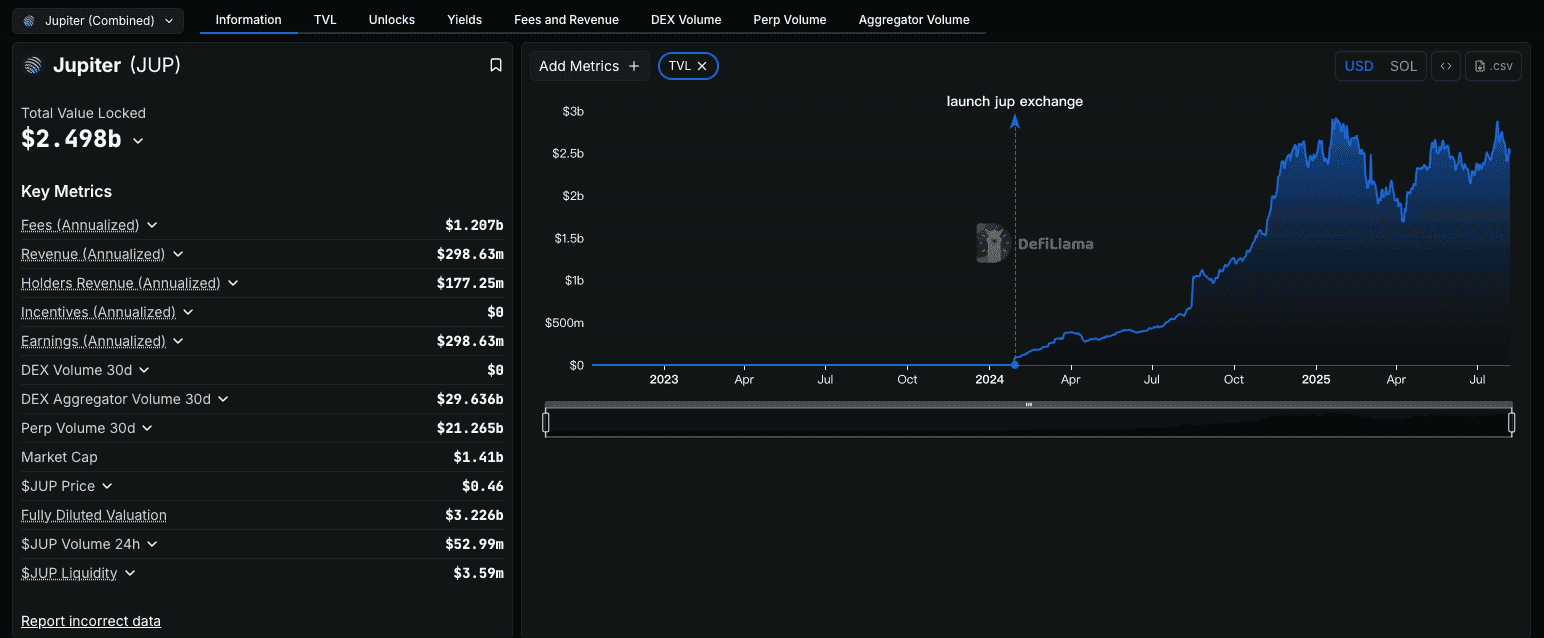Expand the Holders Revenue (Annualized) chevron

pyautogui.click(x=233, y=283)
